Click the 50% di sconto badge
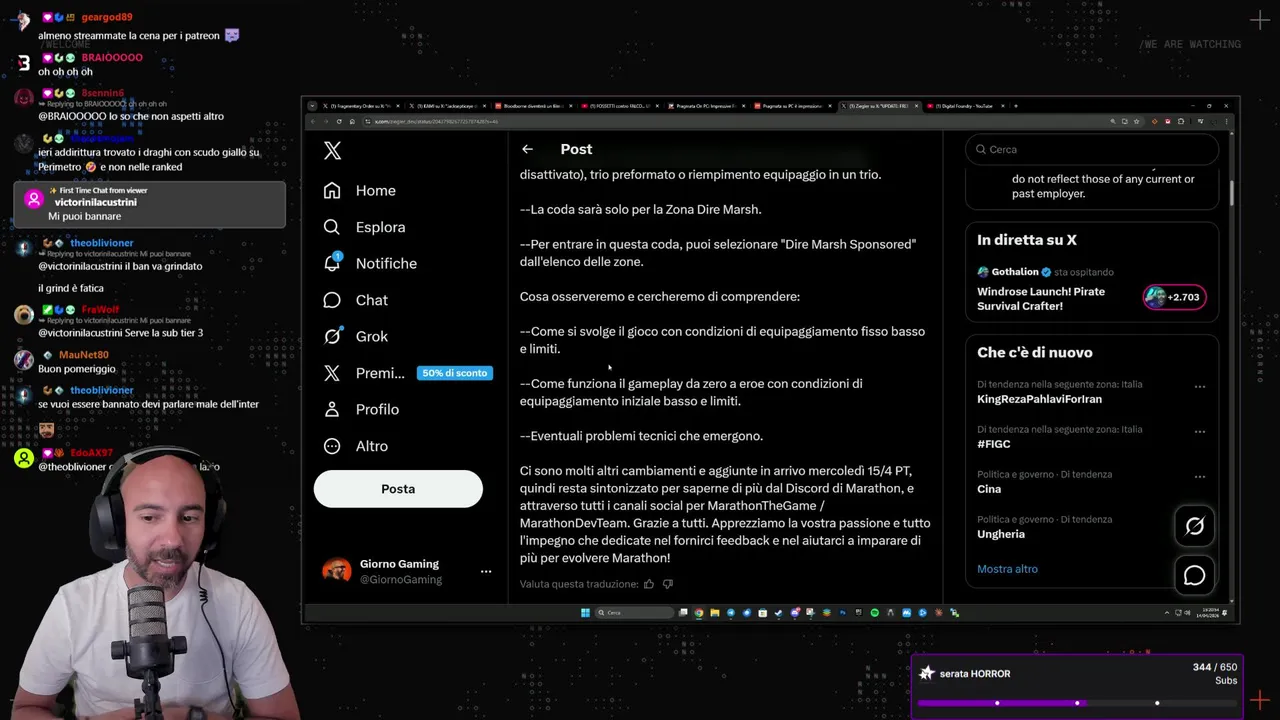Screen dimensions: 1280x720 click(454, 373)
